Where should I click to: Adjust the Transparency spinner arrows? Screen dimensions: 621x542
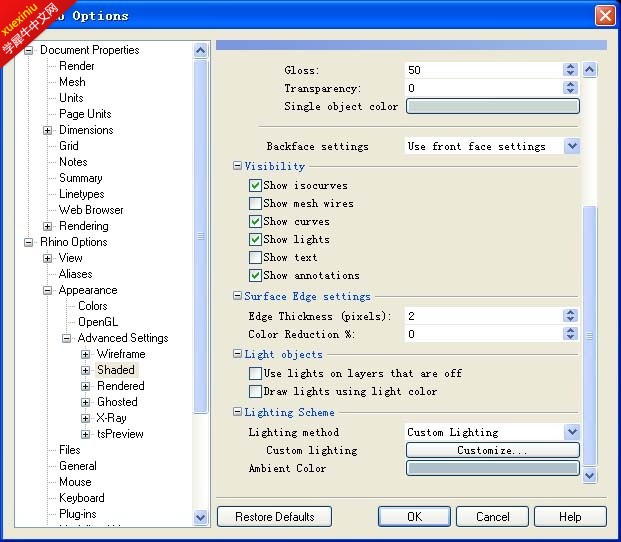pyautogui.click(x=570, y=88)
